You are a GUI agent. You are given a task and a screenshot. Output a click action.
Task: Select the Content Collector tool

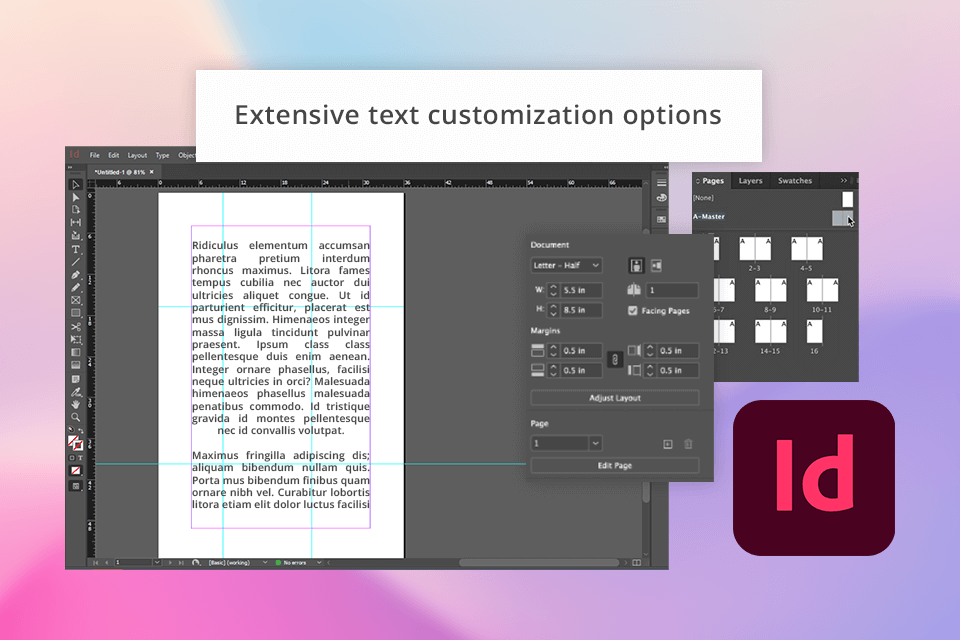[x=75, y=235]
